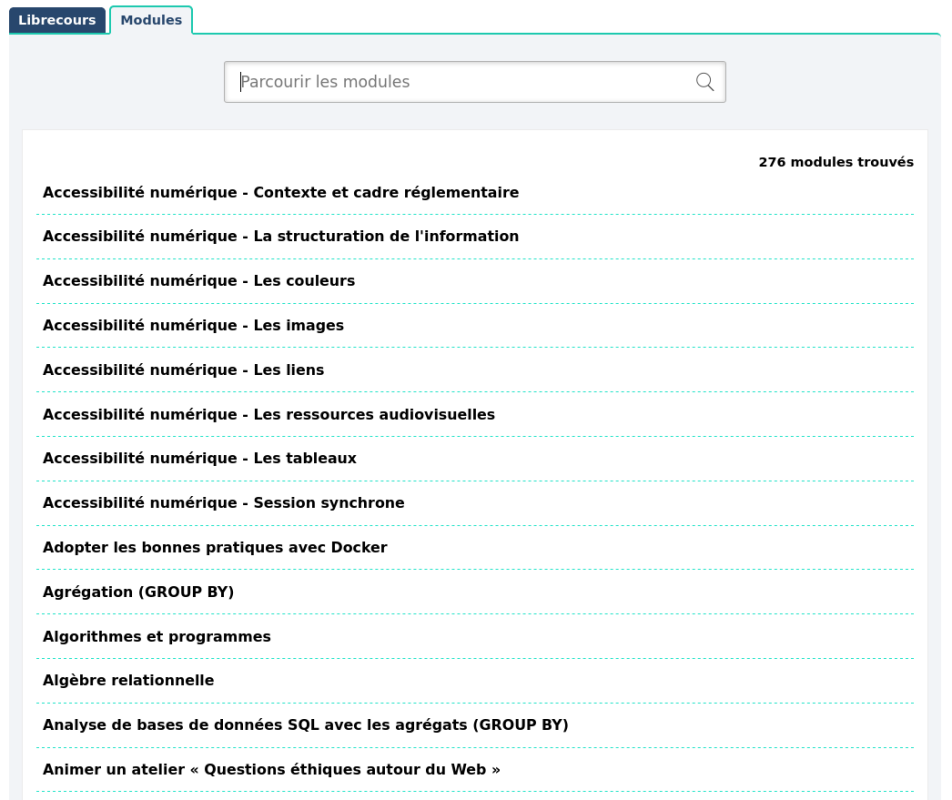
Task: Open Accessibilité numérique - Contexte et cadre réglementaire
Action: [280, 192]
